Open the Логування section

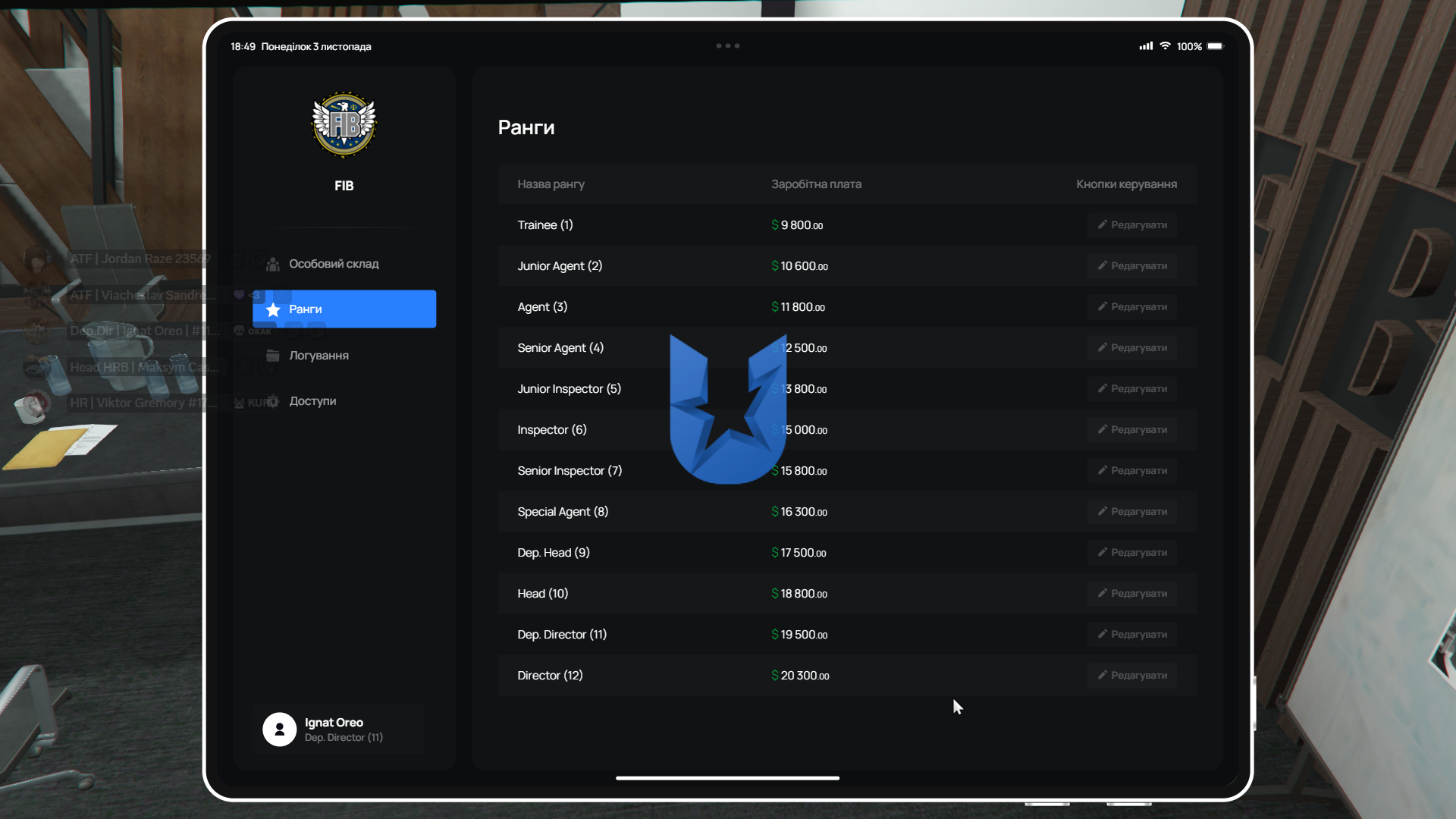(x=344, y=355)
